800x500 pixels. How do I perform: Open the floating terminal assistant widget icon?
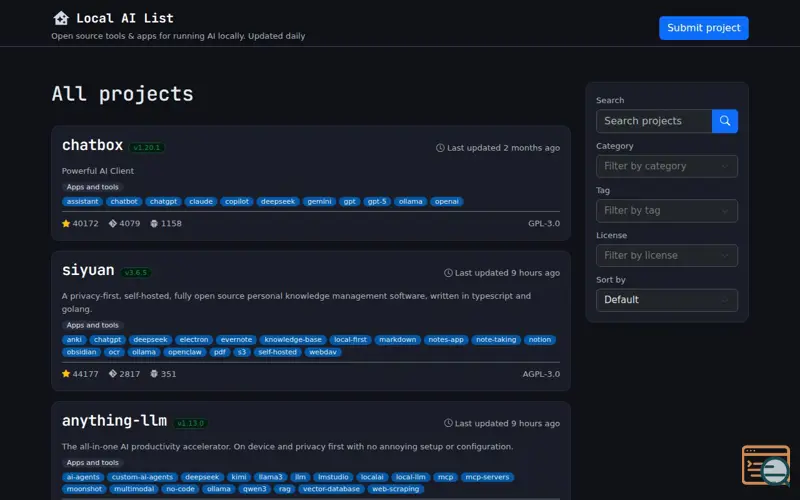pyautogui.click(x=766, y=466)
